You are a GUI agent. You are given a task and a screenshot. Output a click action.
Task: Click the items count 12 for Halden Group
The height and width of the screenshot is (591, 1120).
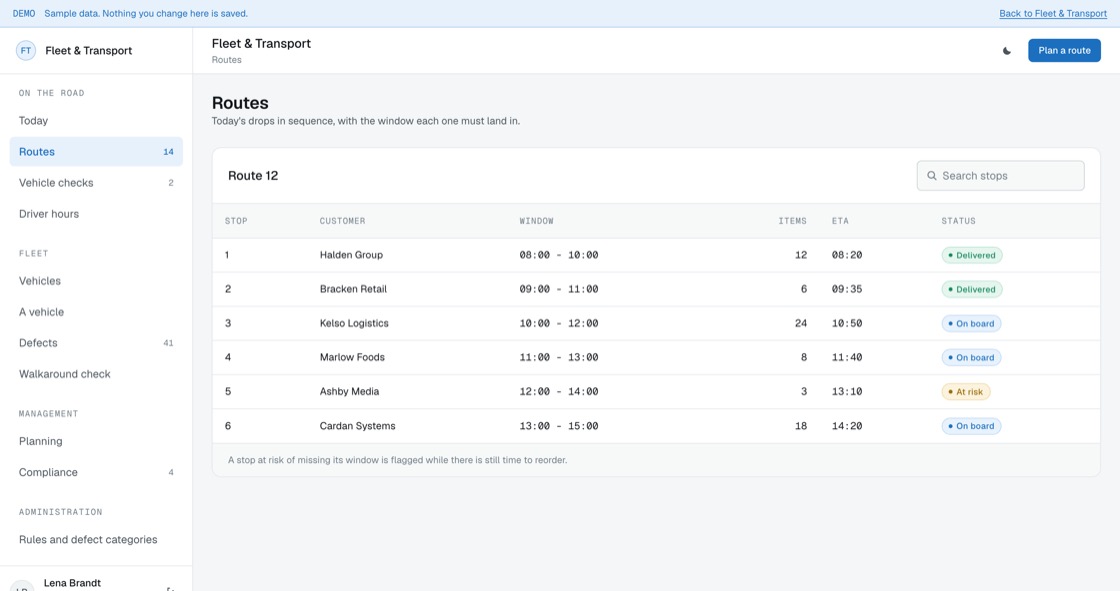click(801, 255)
